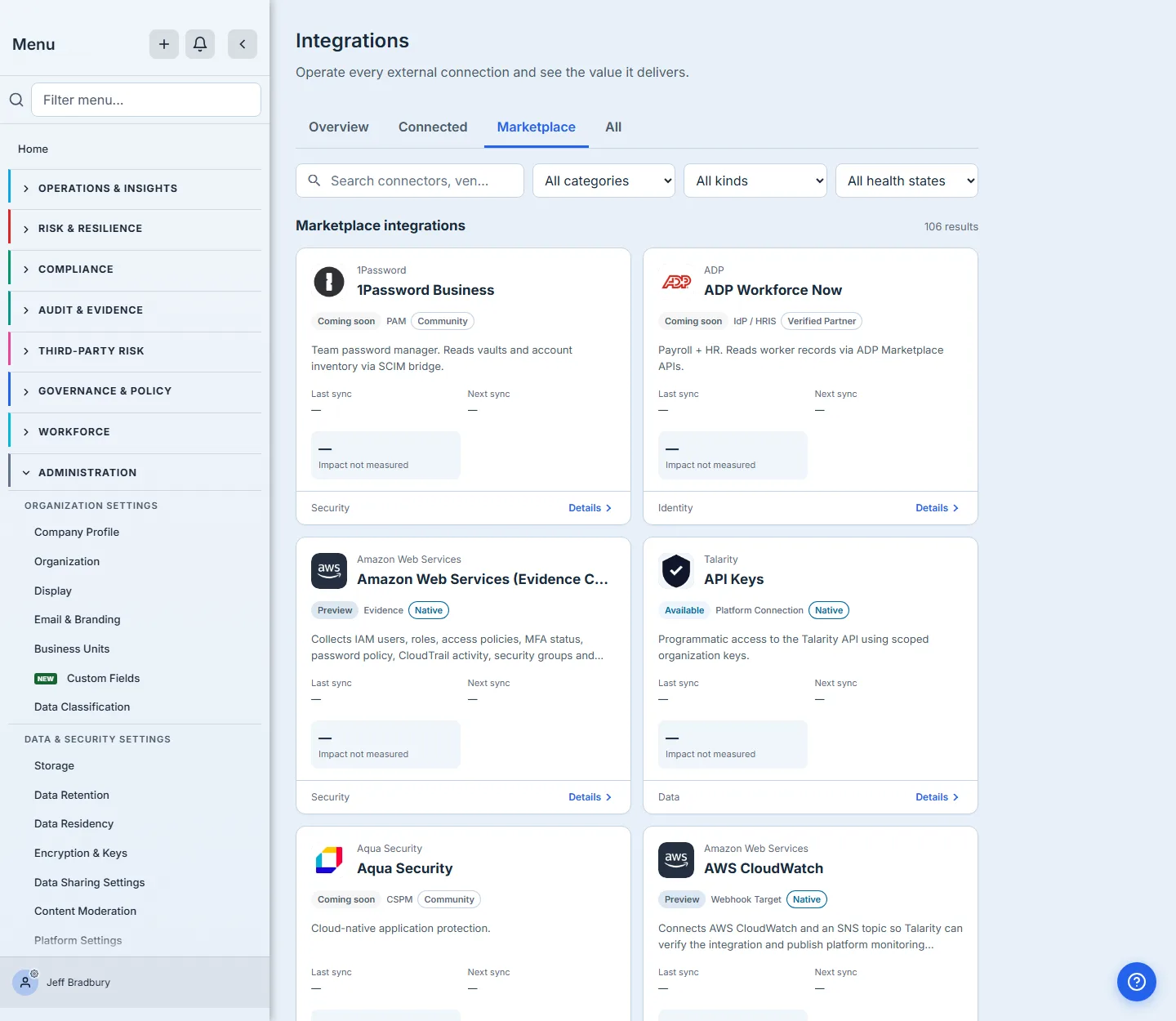Click the plus add button in menu header

tap(164, 44)
